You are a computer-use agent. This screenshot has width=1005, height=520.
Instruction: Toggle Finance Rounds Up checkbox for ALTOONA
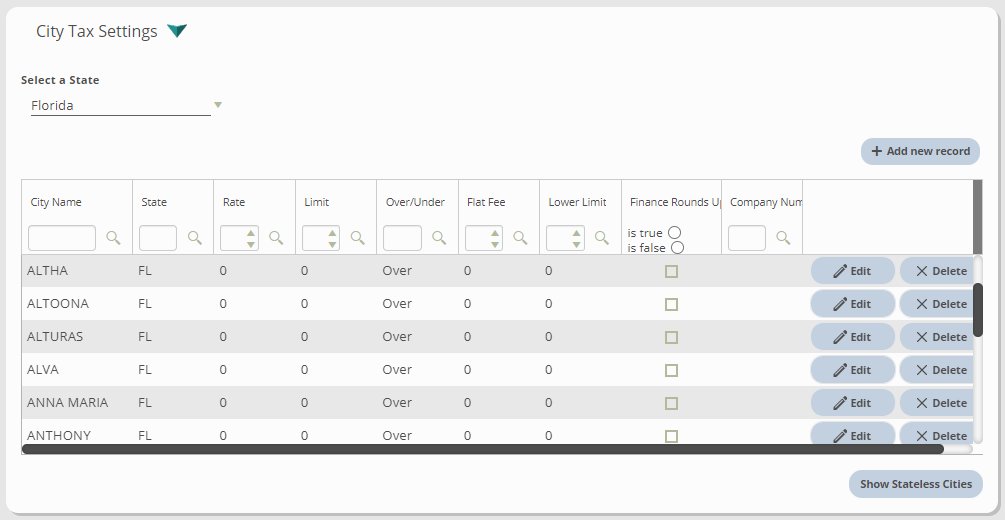[671, 304]
